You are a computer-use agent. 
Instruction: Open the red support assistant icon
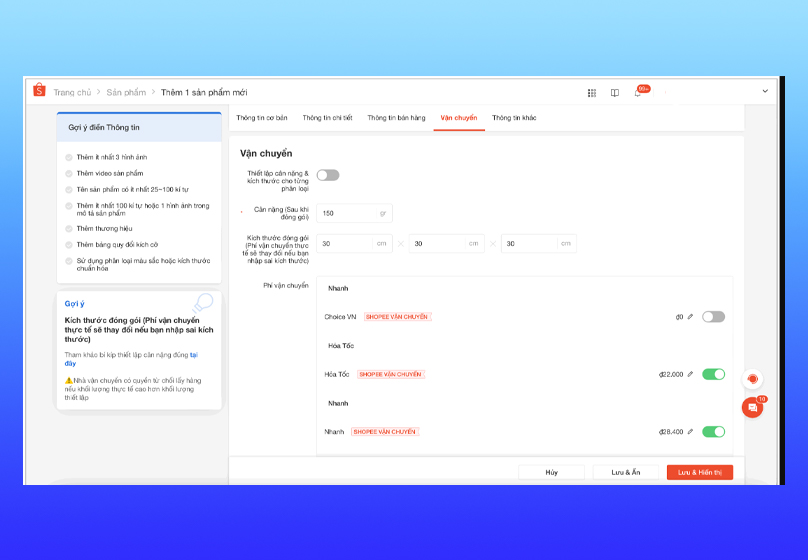(752, 380)
